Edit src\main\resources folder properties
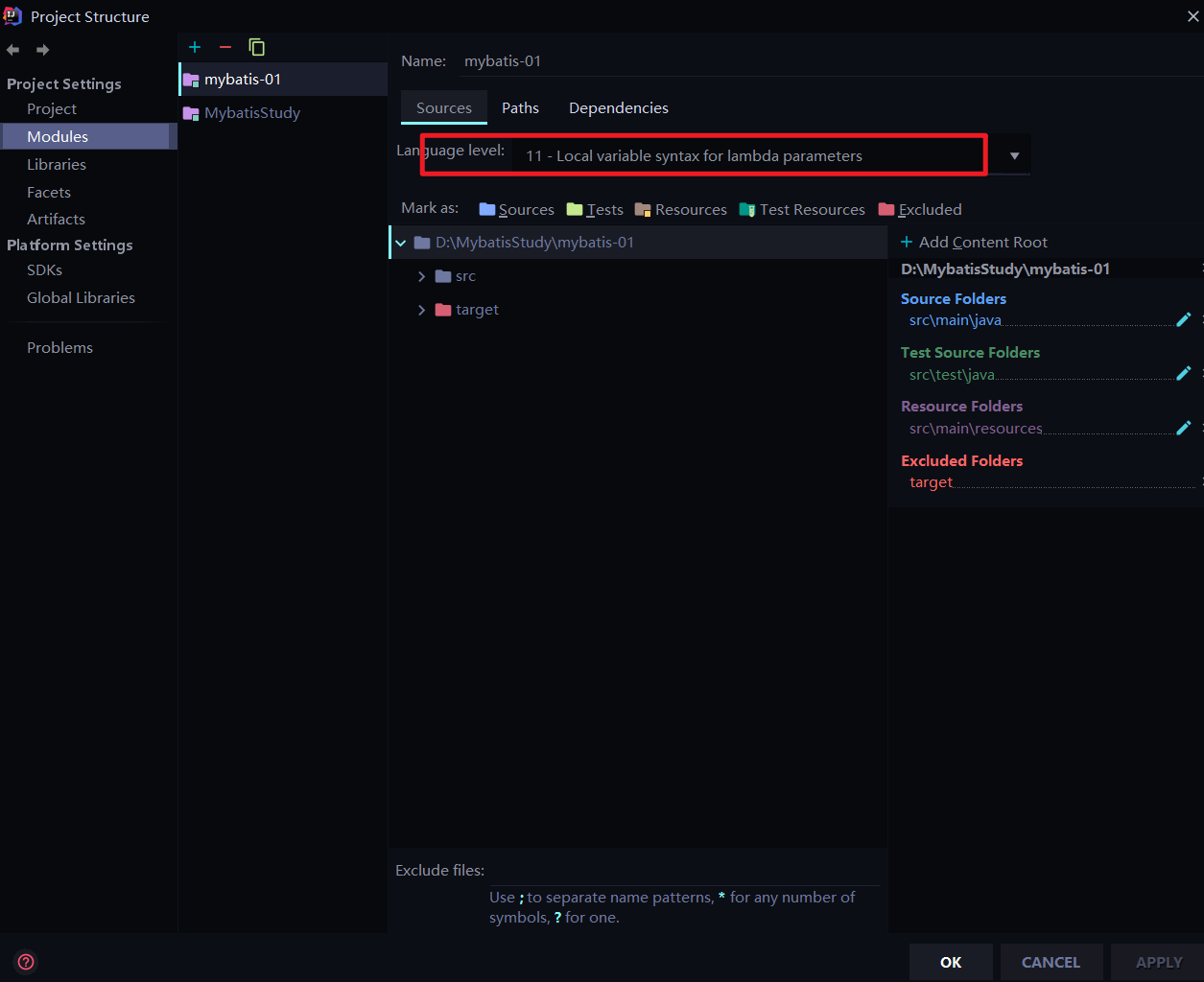This screenshot has height=982, width=1204. [1184, 428]
